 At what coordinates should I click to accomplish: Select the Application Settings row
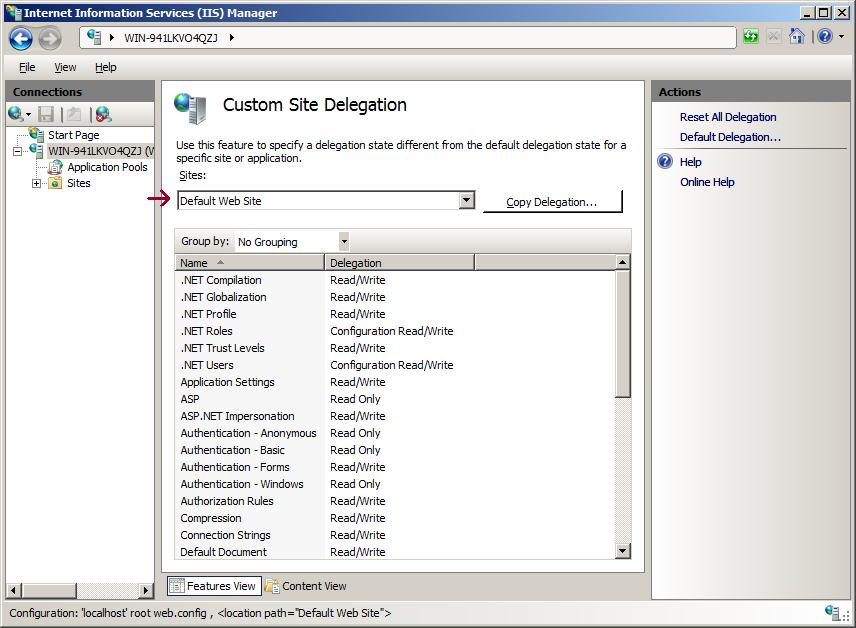tap(395, 382)
